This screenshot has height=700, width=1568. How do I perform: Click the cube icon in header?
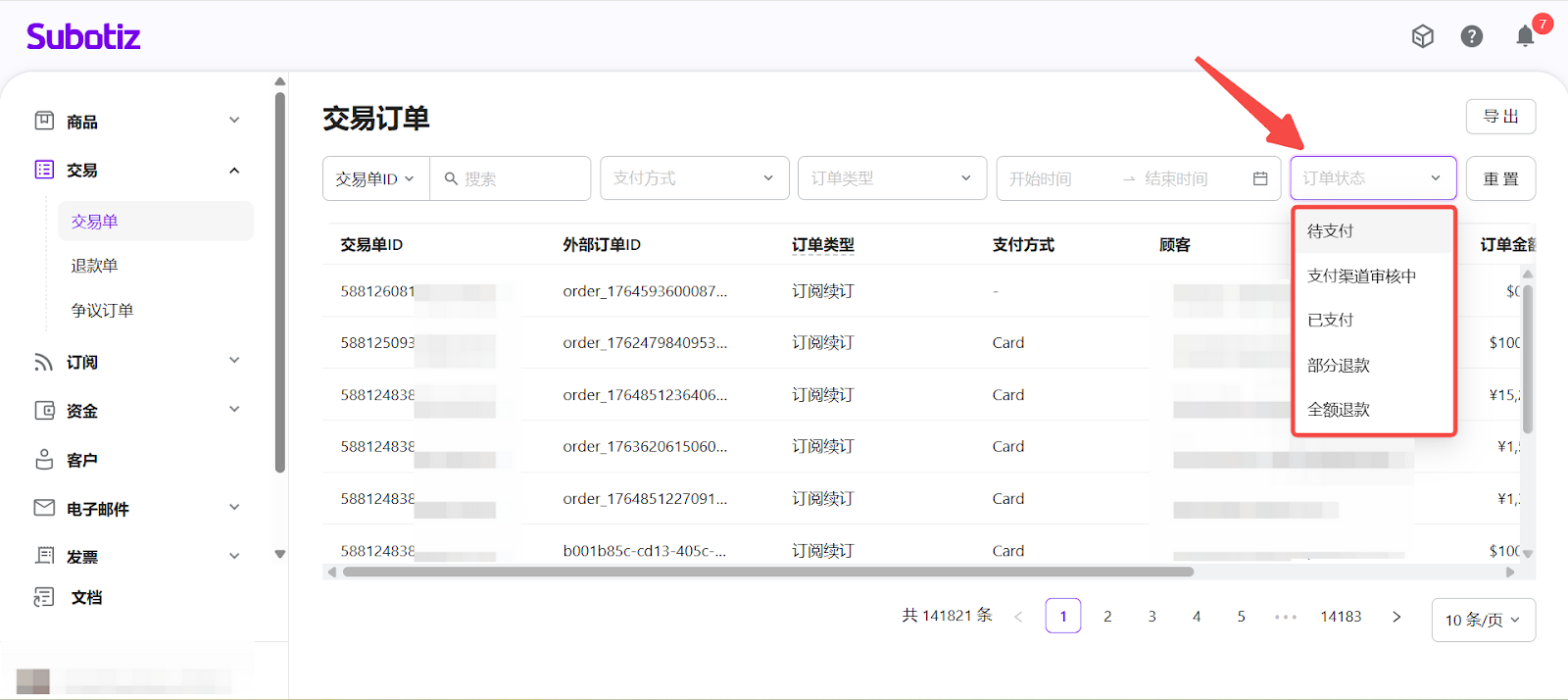1422,36
